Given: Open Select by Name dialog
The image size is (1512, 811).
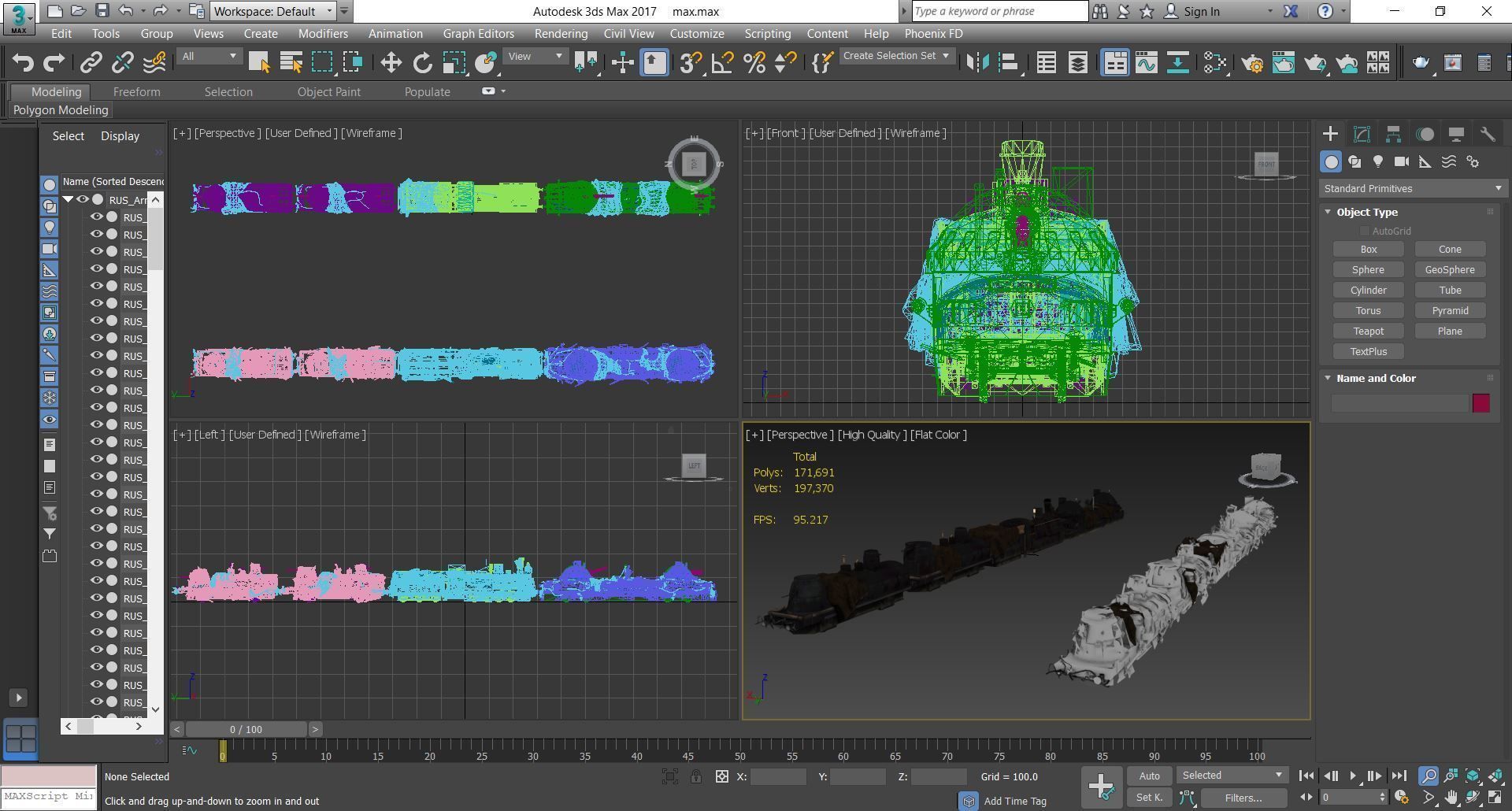Looking at the screenshot, I should pyautogui.click(x=291, y=63).
